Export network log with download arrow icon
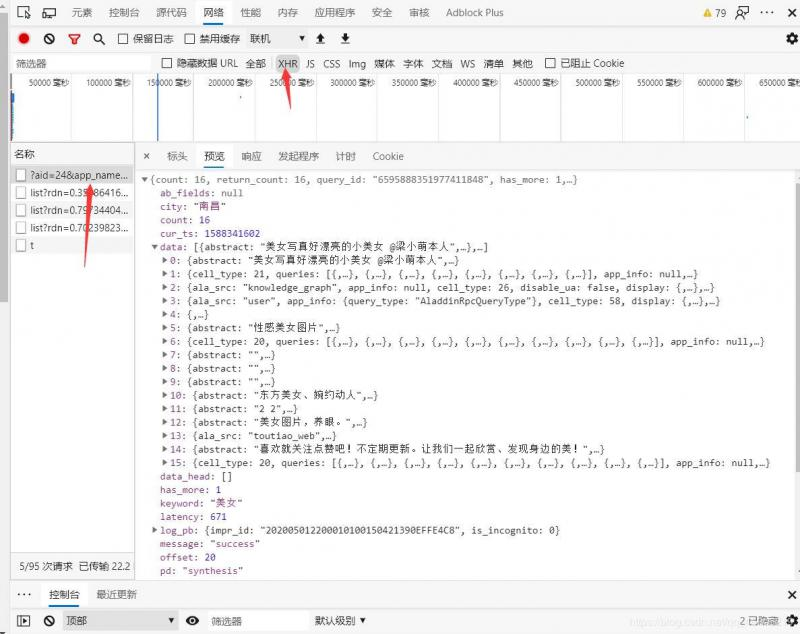The image size is (800, 634). 343,38
